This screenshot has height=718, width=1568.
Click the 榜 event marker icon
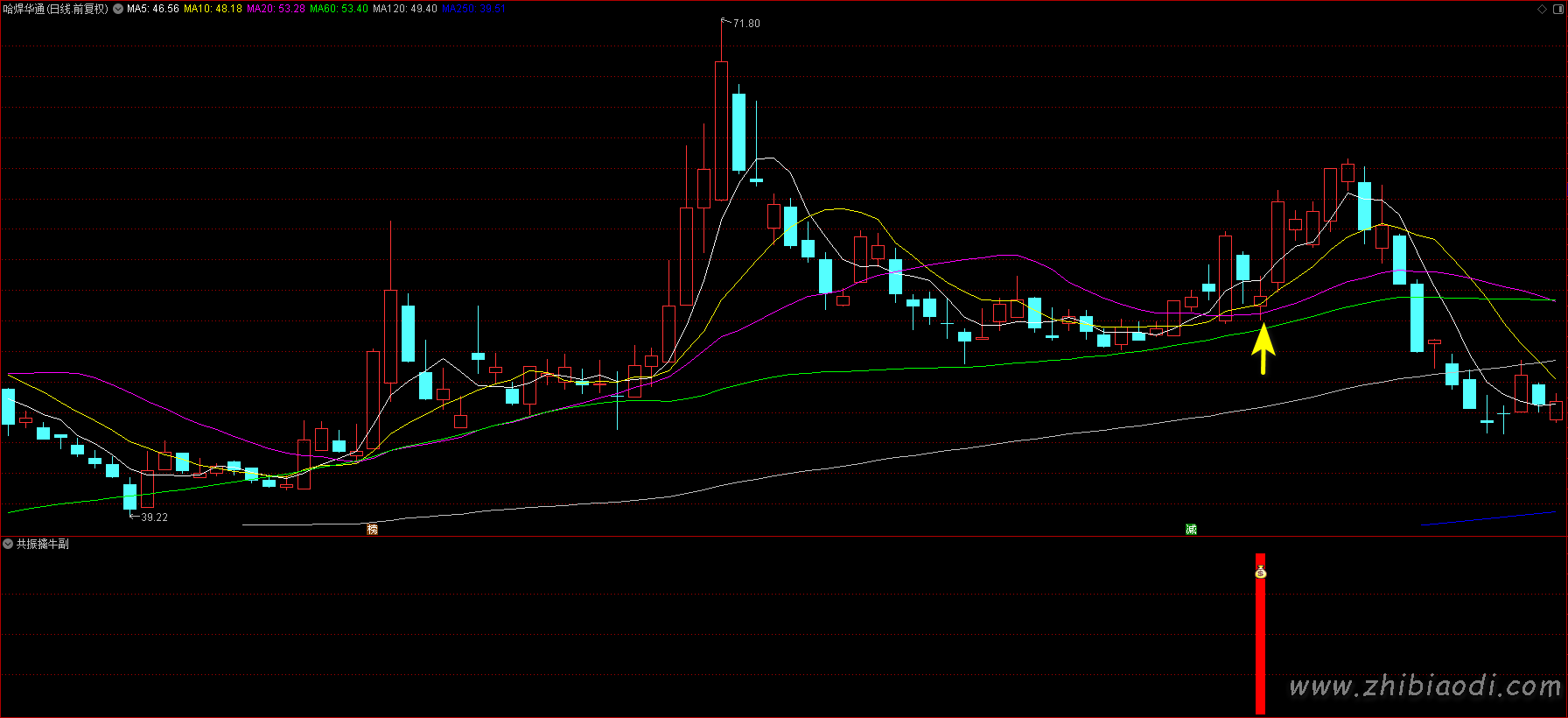[x=372, y=529]
